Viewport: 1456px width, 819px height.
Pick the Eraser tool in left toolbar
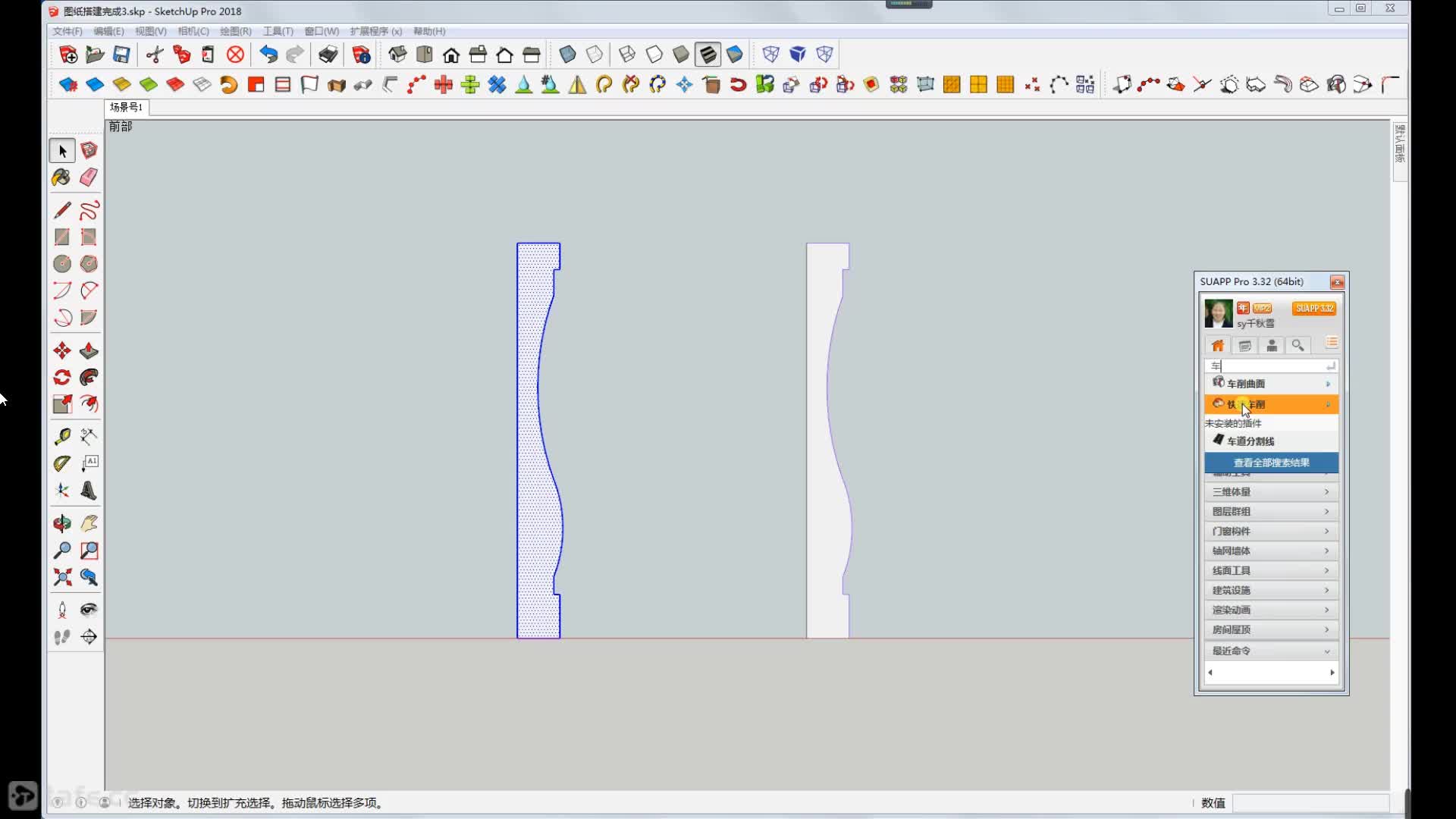(89, 177)
